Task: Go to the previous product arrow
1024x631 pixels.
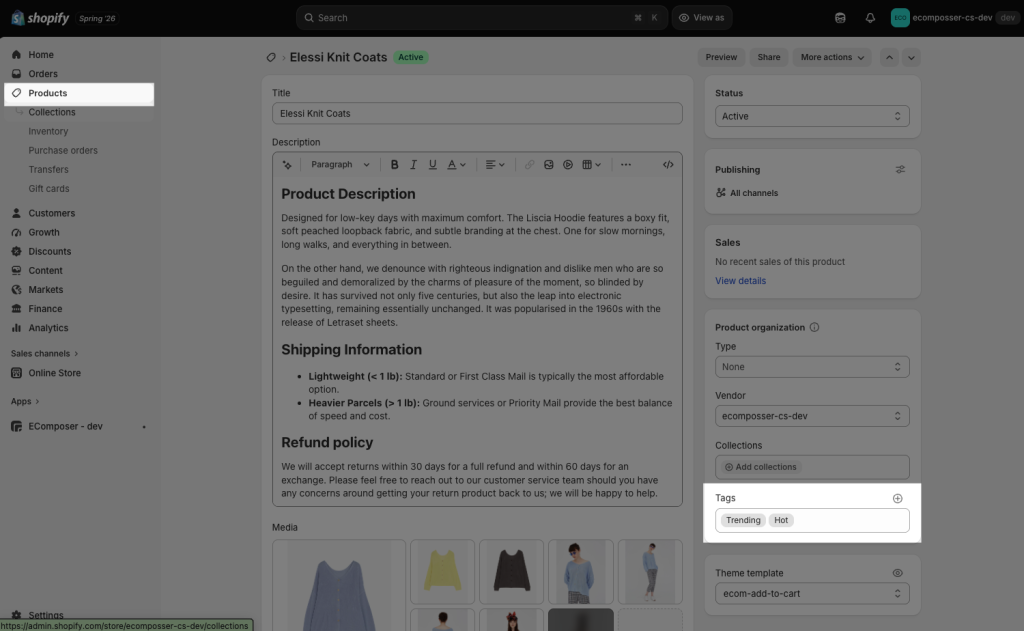Action: pyautogui.click(x=889, y=57)
